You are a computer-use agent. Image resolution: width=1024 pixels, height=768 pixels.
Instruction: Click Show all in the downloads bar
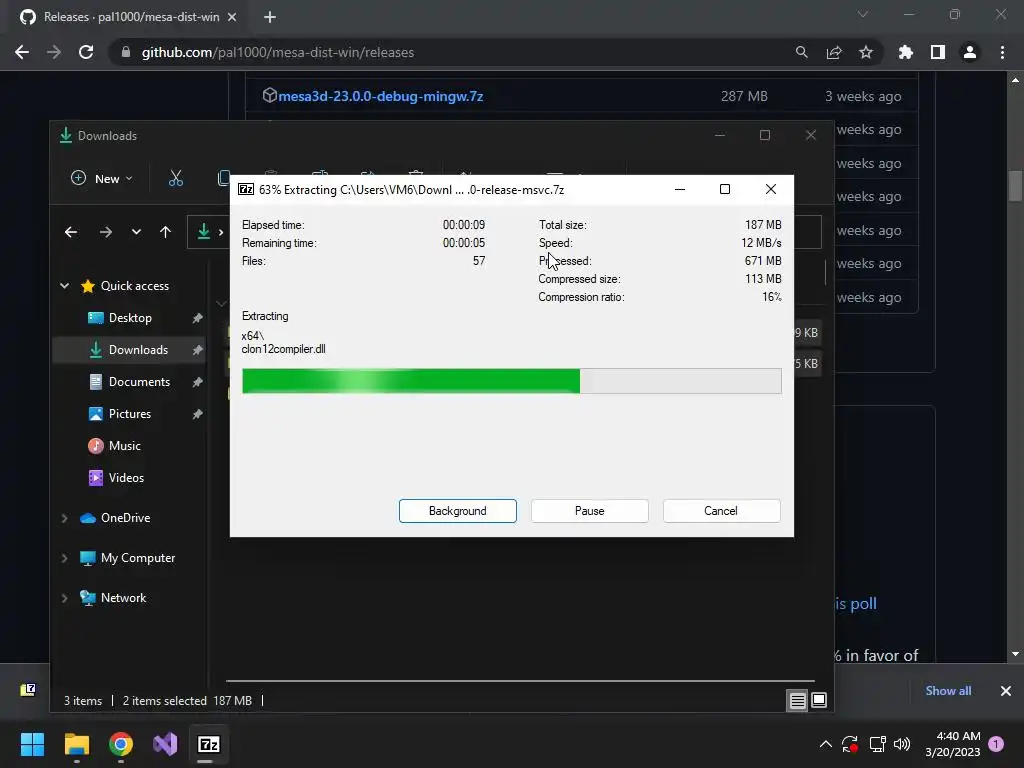(x=948, y=691)
